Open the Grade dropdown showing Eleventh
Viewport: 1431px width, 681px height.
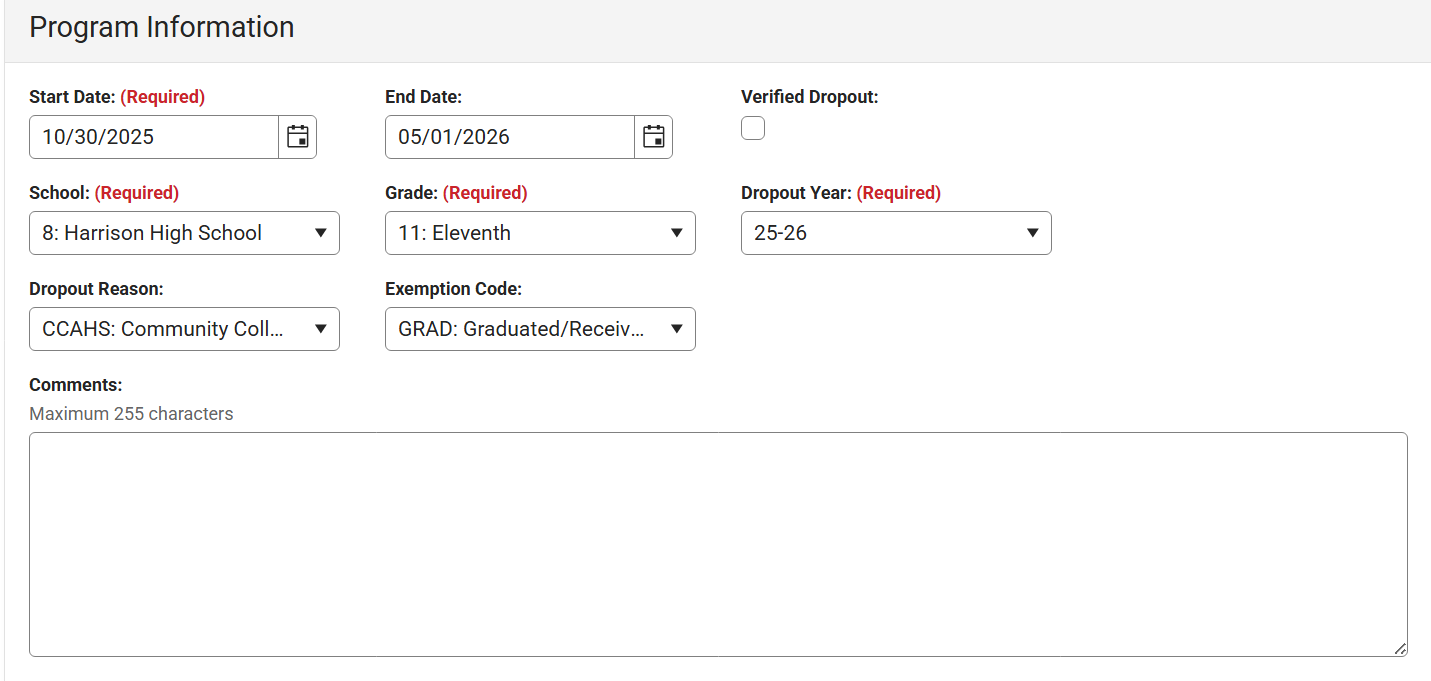[x=540, y=233]
